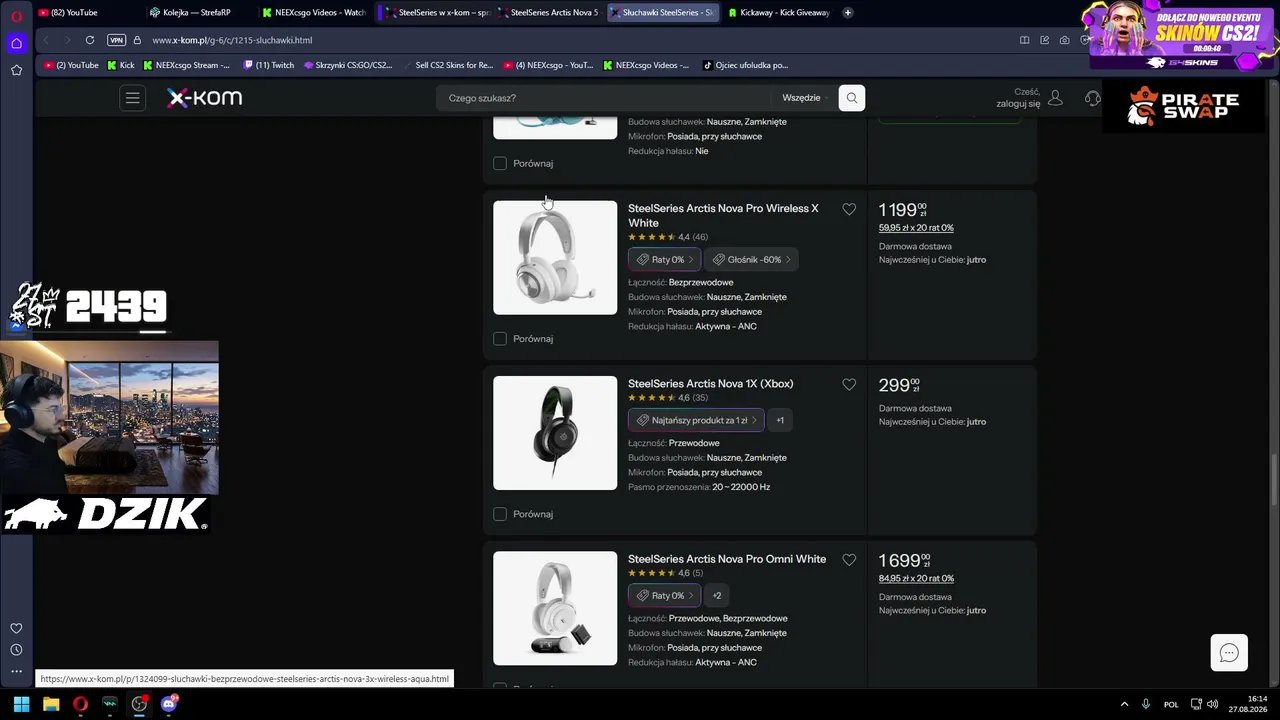Reload the page in the browser
This screenshot has height=720, width=1280.
90,40
